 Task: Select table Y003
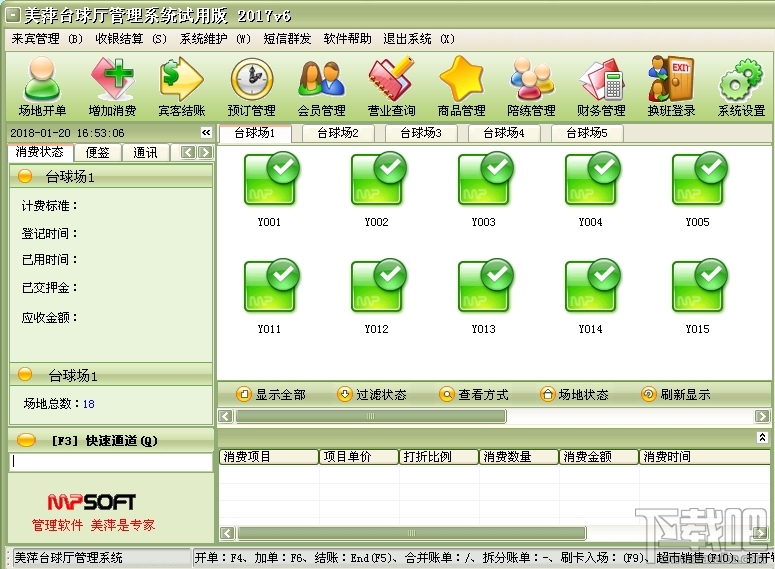pos(484,189)
